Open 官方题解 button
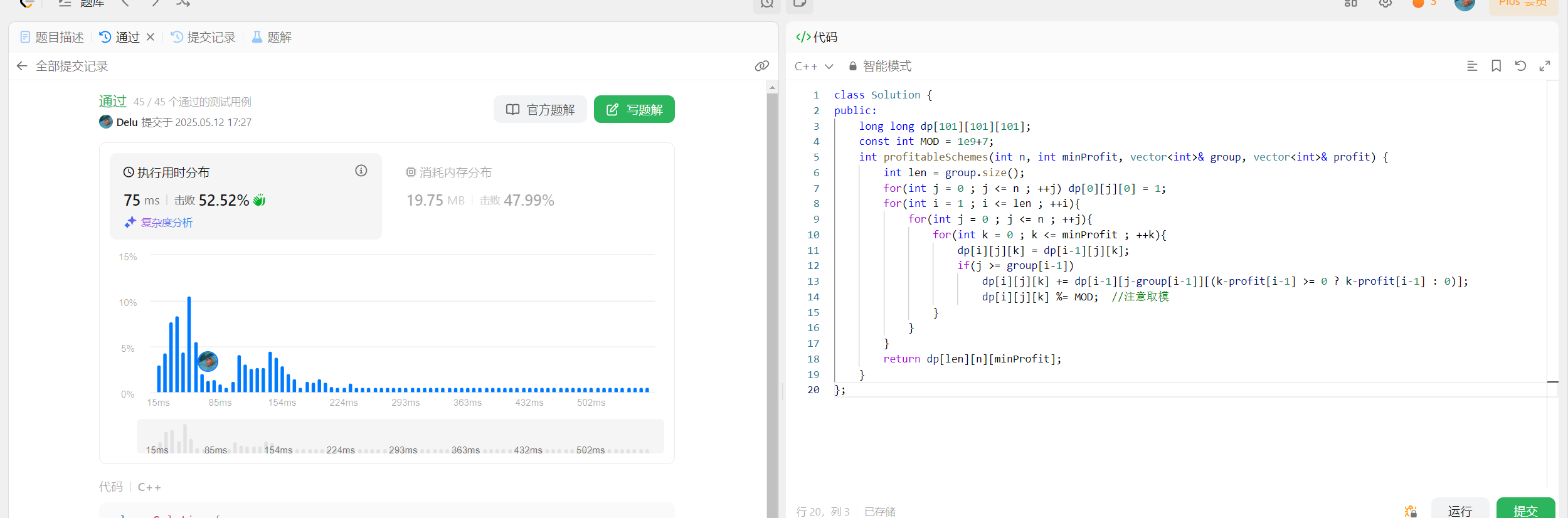The width and height of the screenshot is (1568, 518). coord(540,109)
